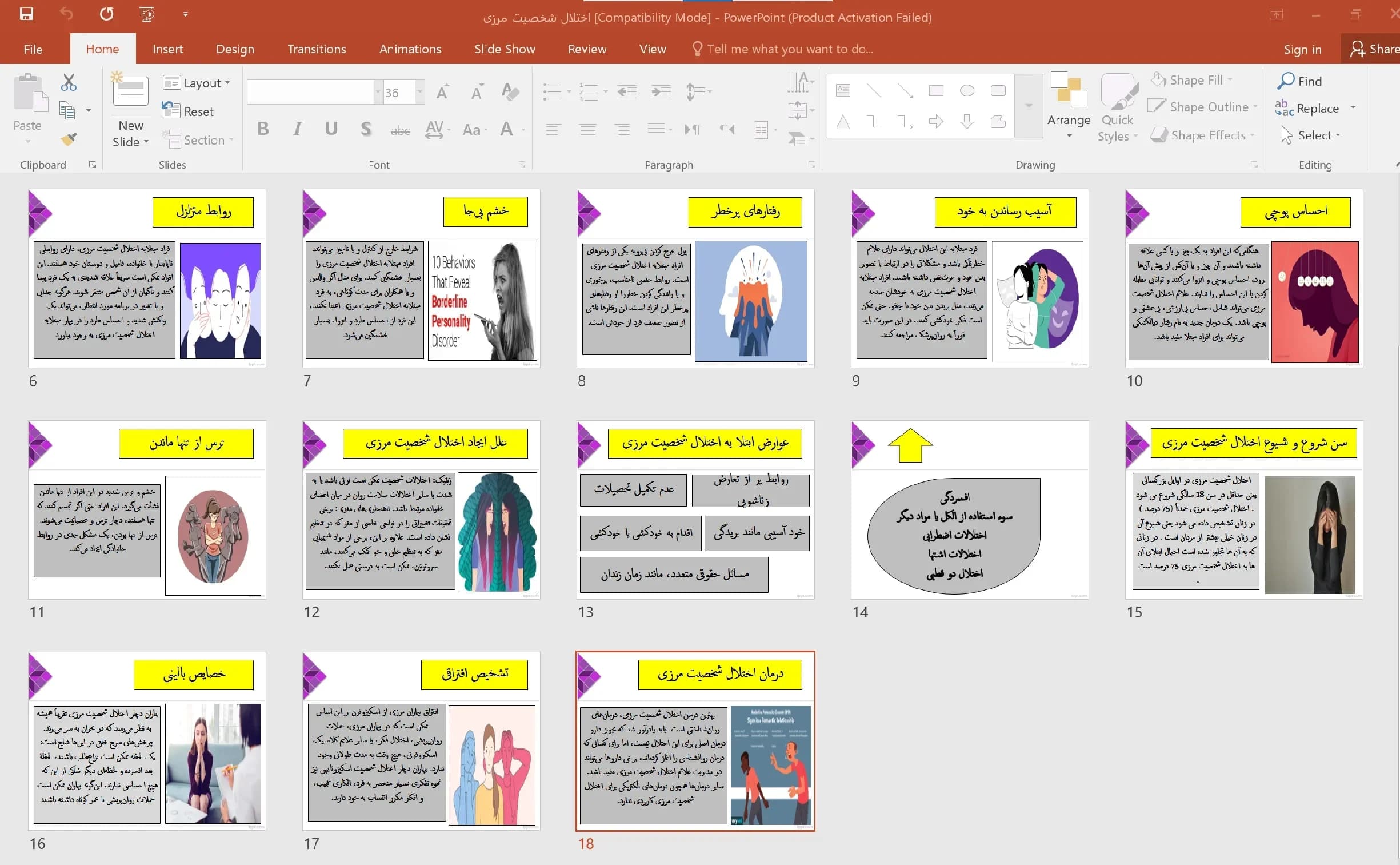Switch to the Transitions tab
The height and width of the screenshot is (865, 1400).
click(317, 49)
